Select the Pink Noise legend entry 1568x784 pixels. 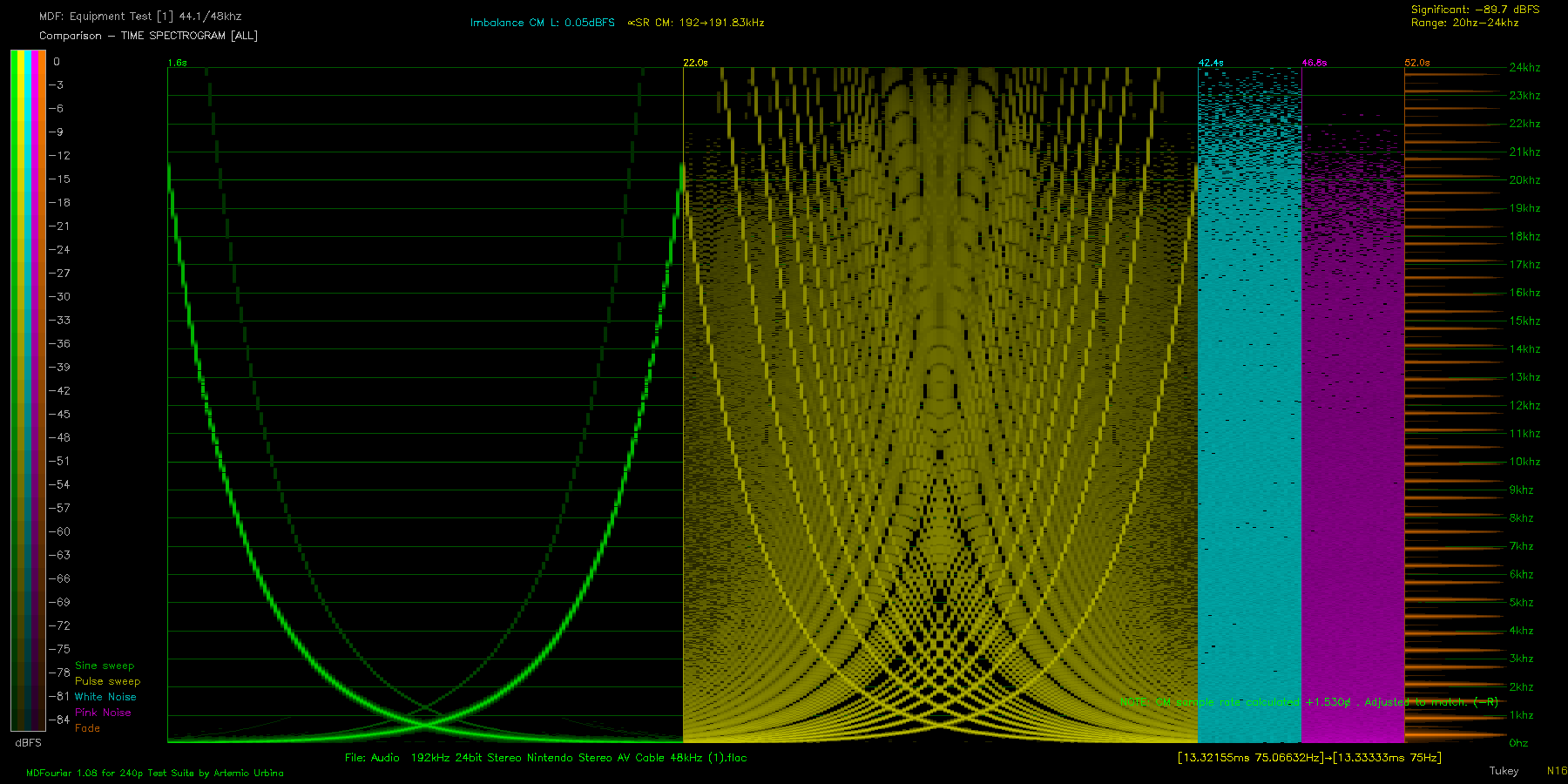(103, 713)
